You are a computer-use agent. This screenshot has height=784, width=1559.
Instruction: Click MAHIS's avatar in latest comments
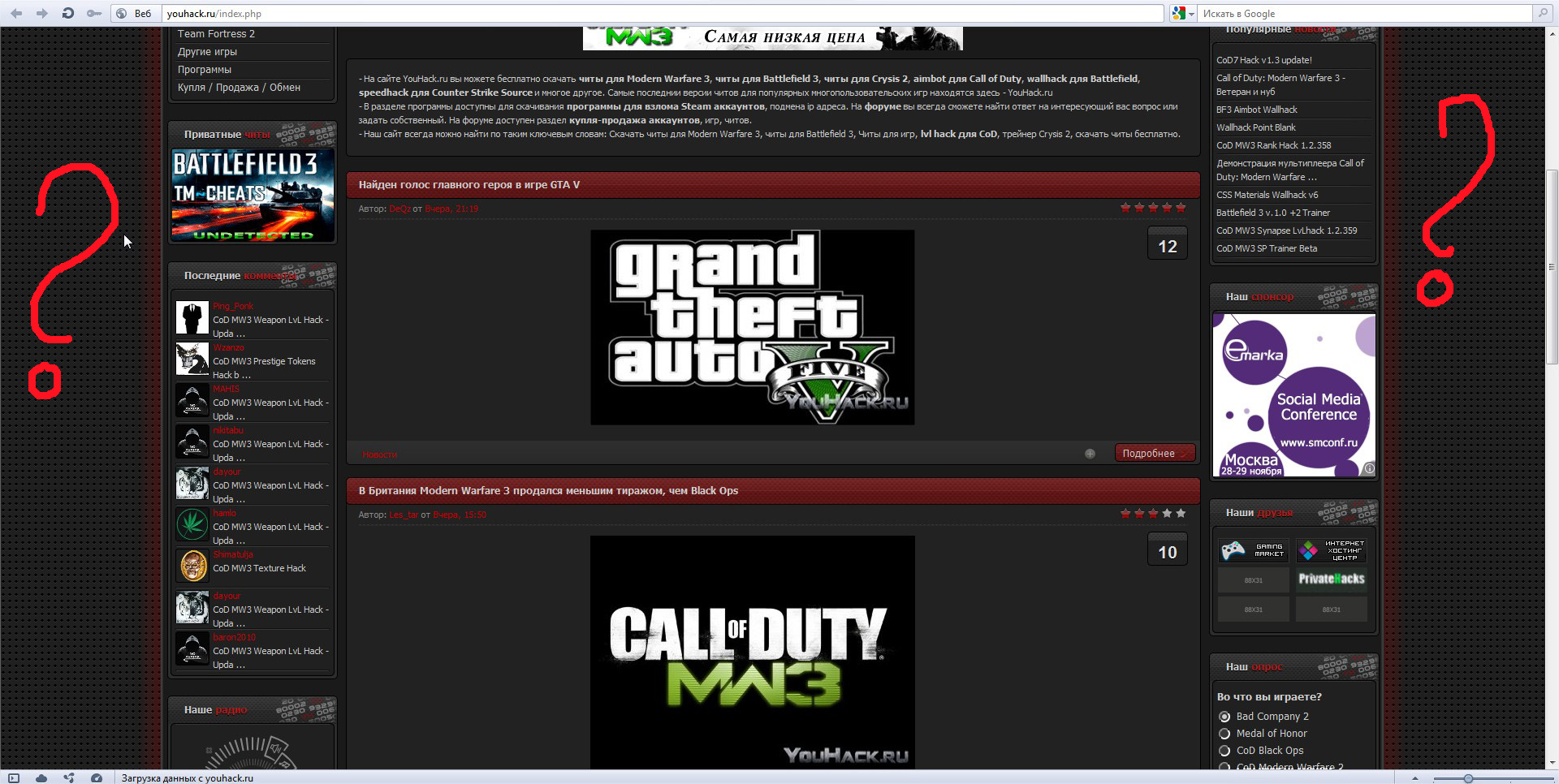(x=192, y=401)
